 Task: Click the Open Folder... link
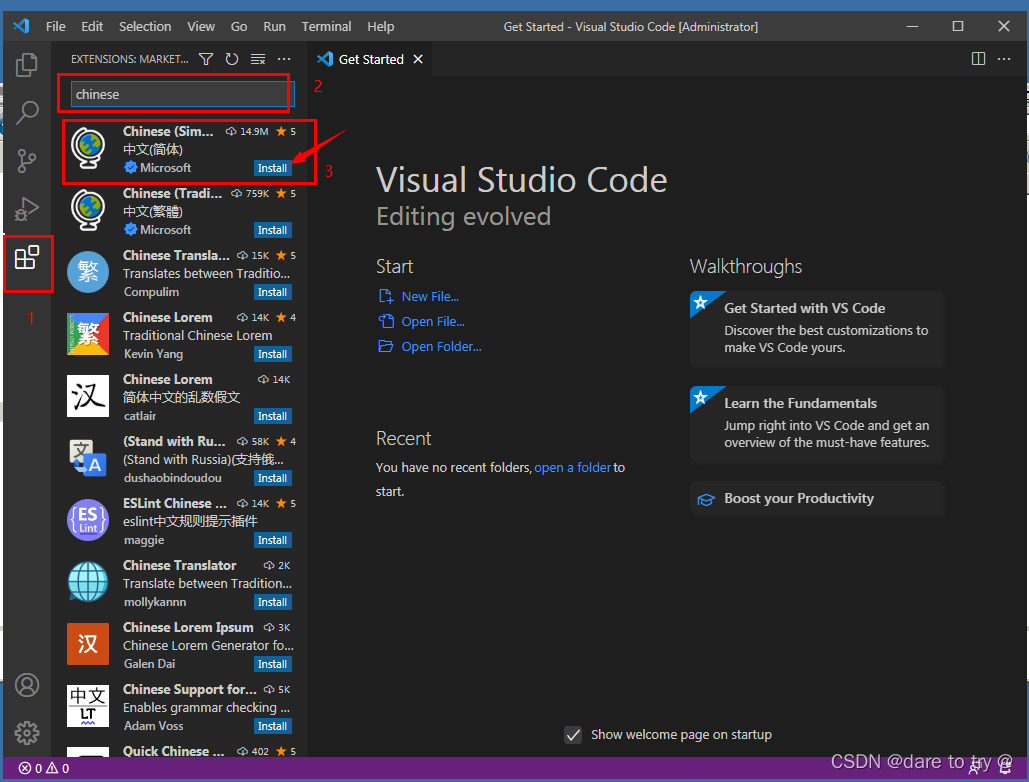441,347
